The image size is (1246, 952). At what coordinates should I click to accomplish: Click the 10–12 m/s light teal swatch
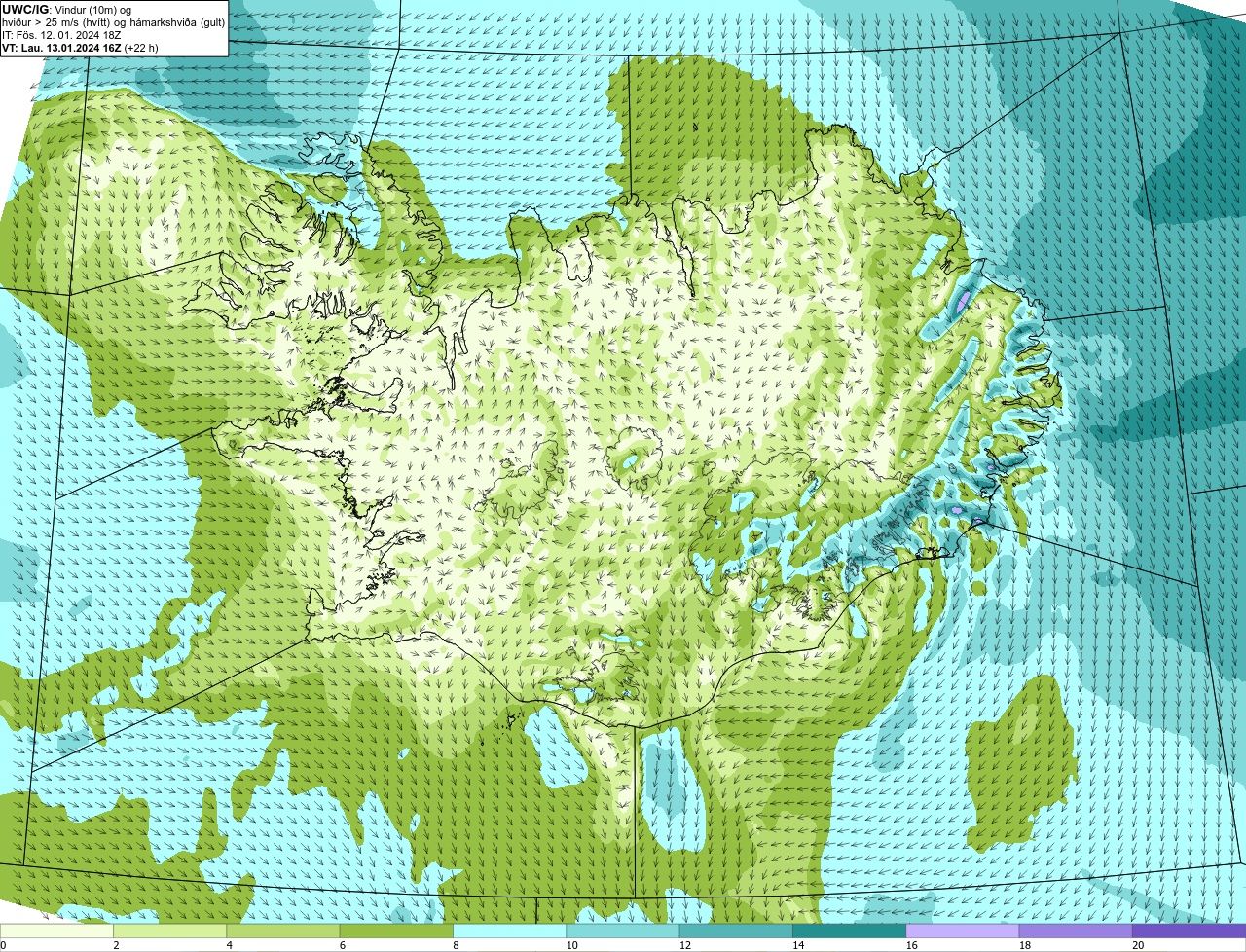[623, 931]
